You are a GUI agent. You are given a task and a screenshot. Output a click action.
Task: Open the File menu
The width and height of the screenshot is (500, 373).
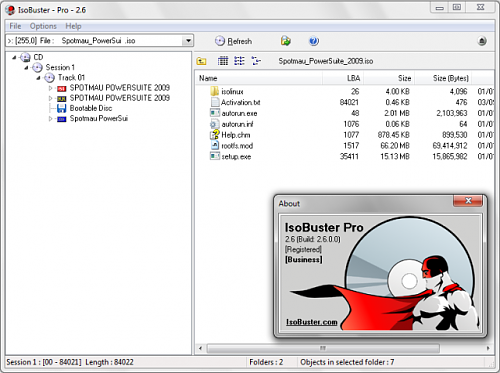click(15, 26)
